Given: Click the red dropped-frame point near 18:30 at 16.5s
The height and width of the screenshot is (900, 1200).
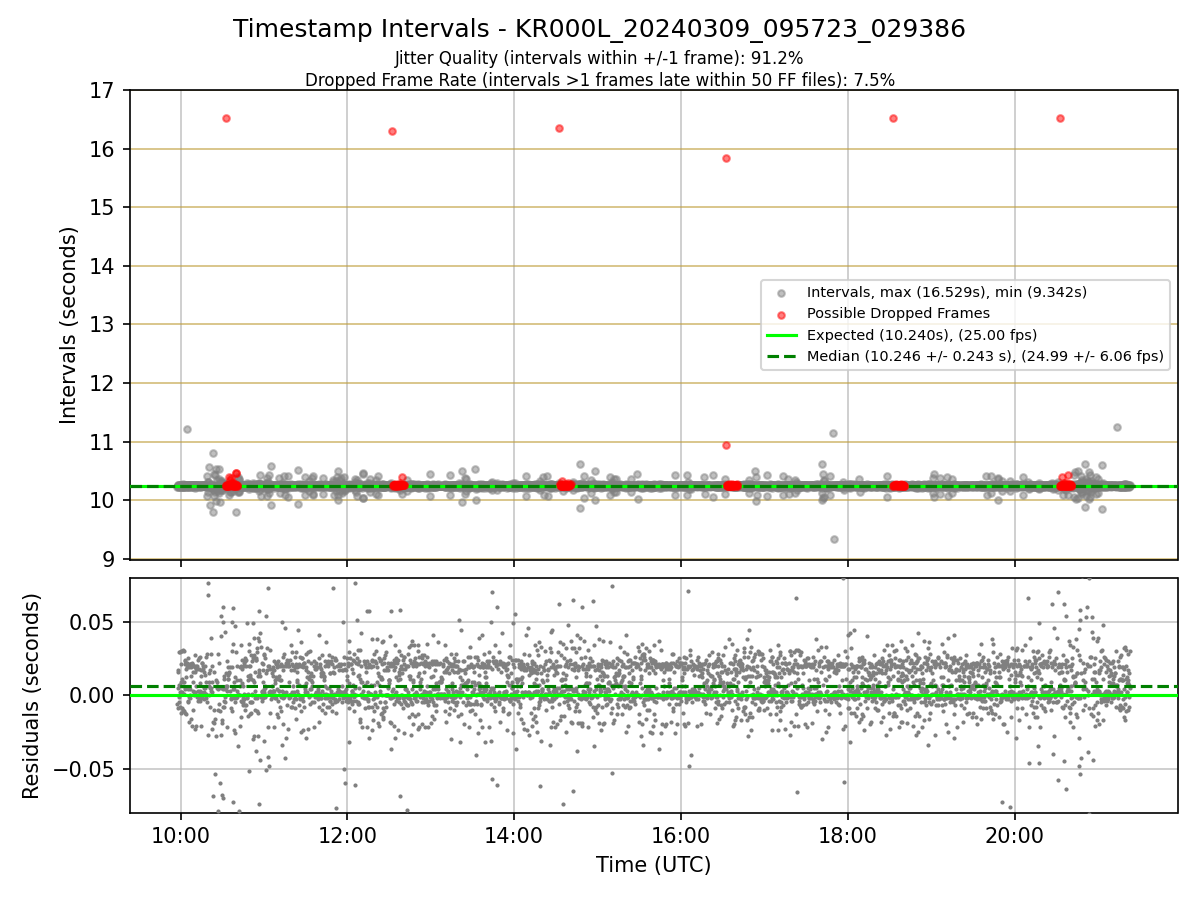Looking at the screenshot, I should 893,118.
